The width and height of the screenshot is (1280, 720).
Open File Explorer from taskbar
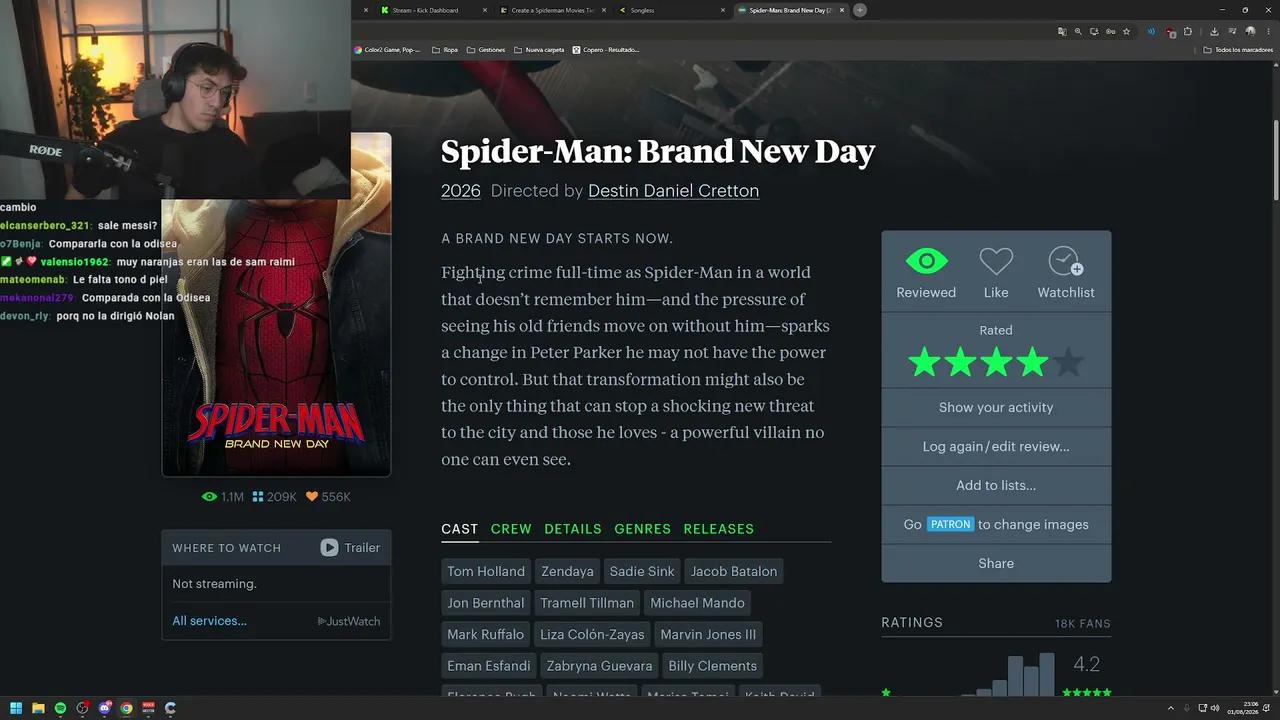[38, 708]
